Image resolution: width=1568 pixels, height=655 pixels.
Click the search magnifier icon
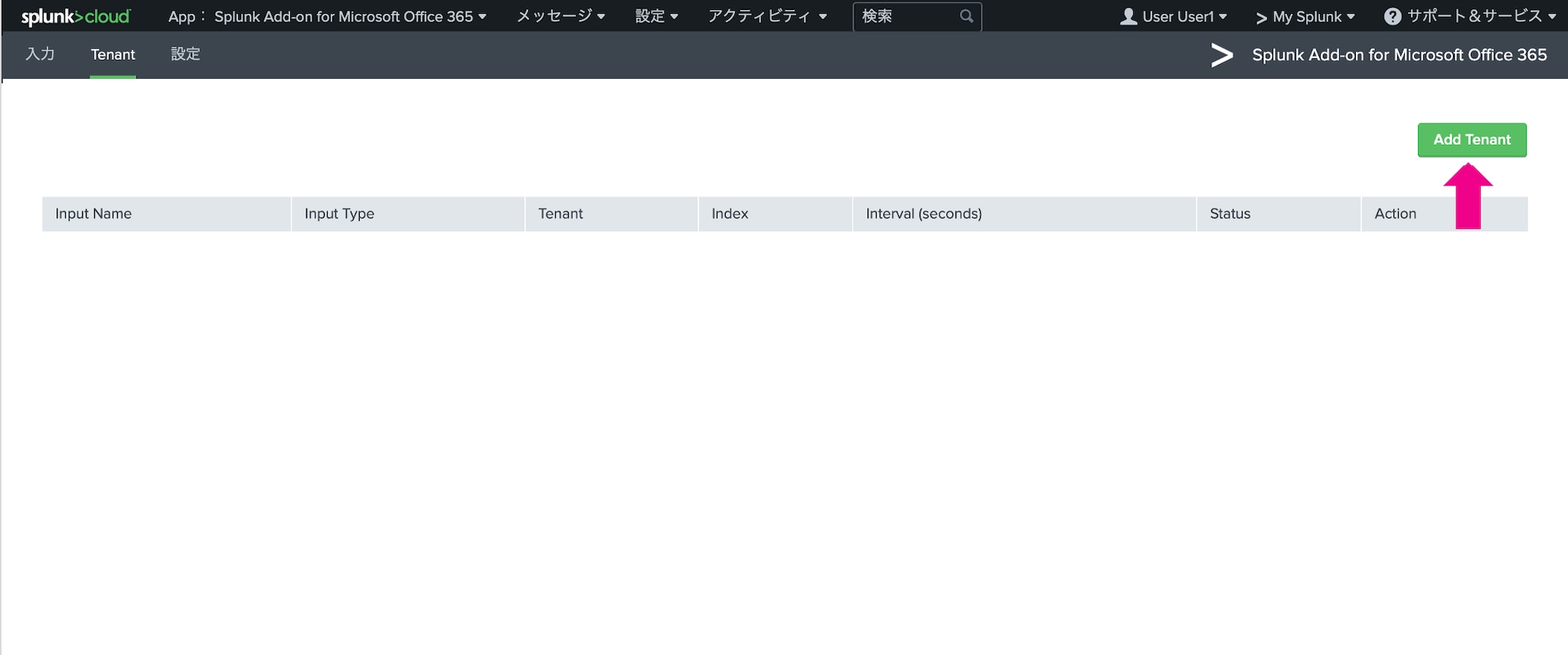pyautogui.click(x=966, y=16)
